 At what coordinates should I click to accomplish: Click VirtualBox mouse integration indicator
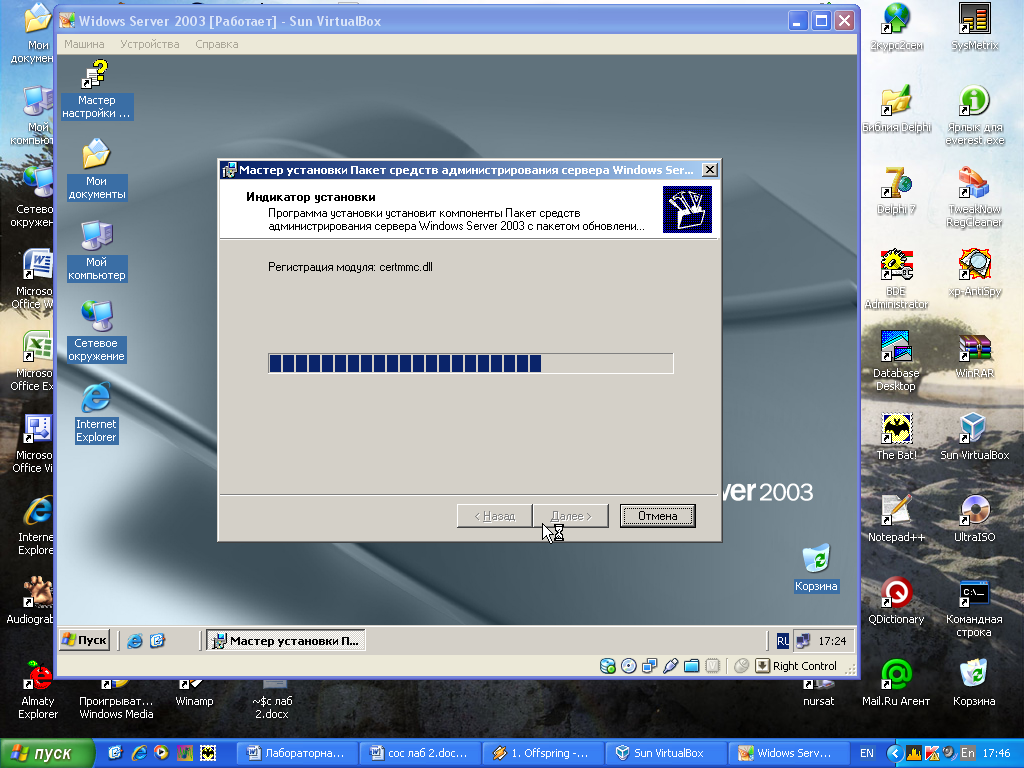(741, 665)
